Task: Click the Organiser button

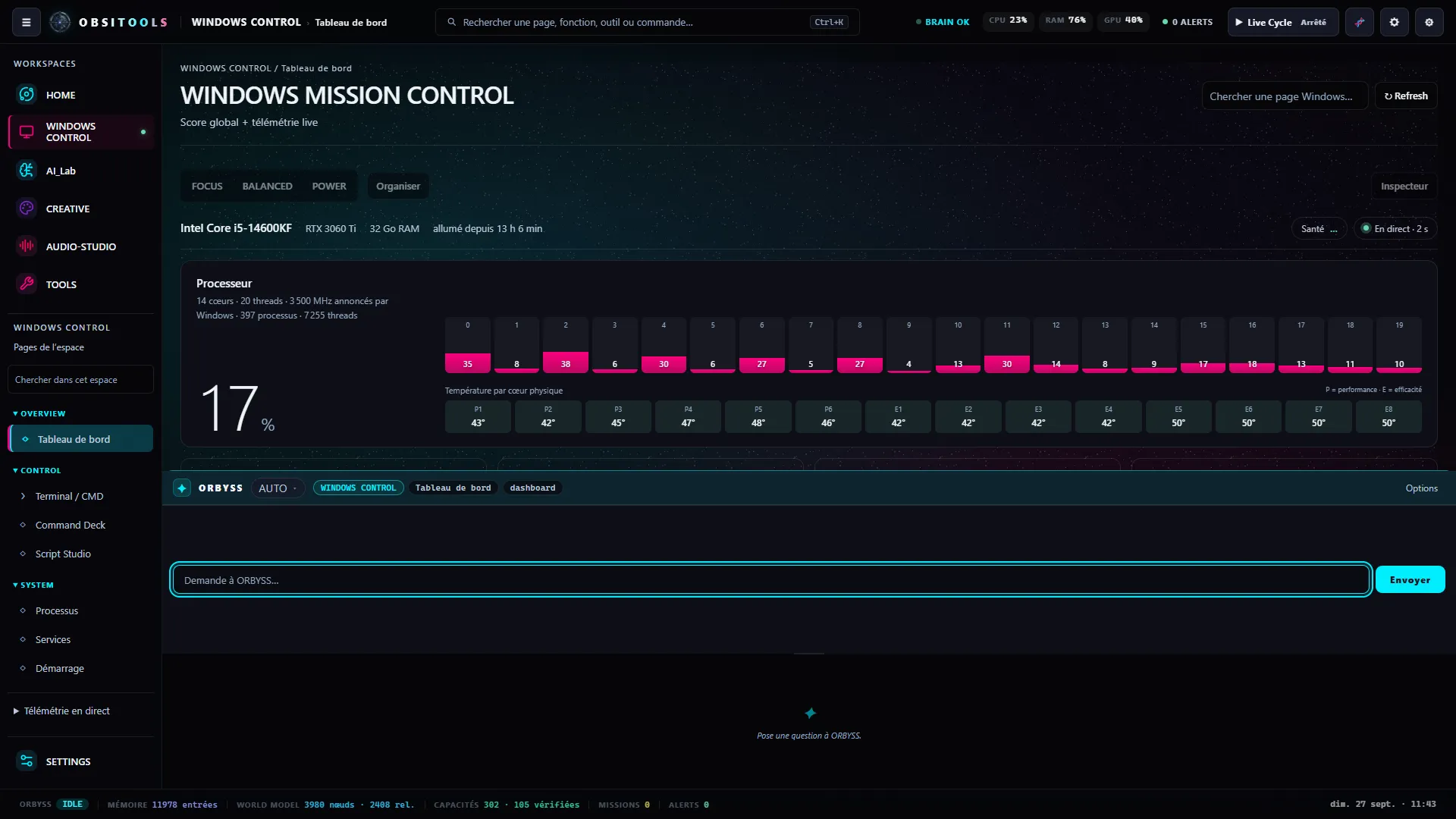Action: 398,186
